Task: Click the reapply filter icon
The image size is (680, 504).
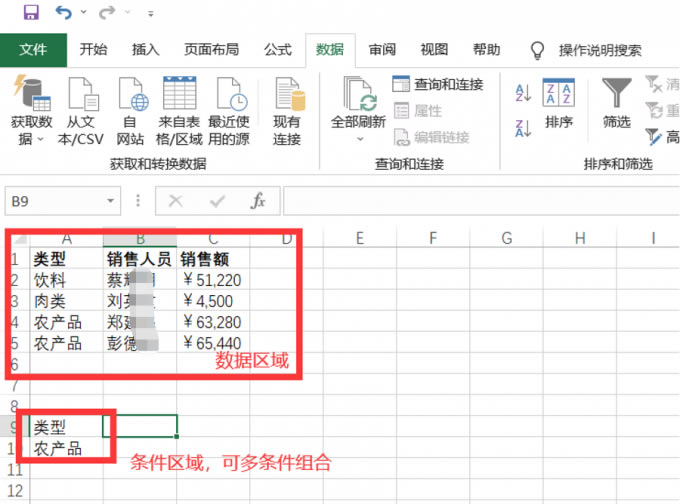Action: click(x=654, y=110)
